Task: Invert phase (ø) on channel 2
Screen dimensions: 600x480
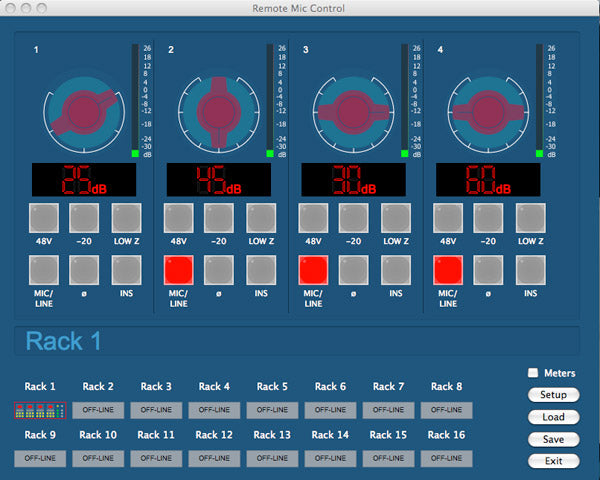Action: (219, 270)
